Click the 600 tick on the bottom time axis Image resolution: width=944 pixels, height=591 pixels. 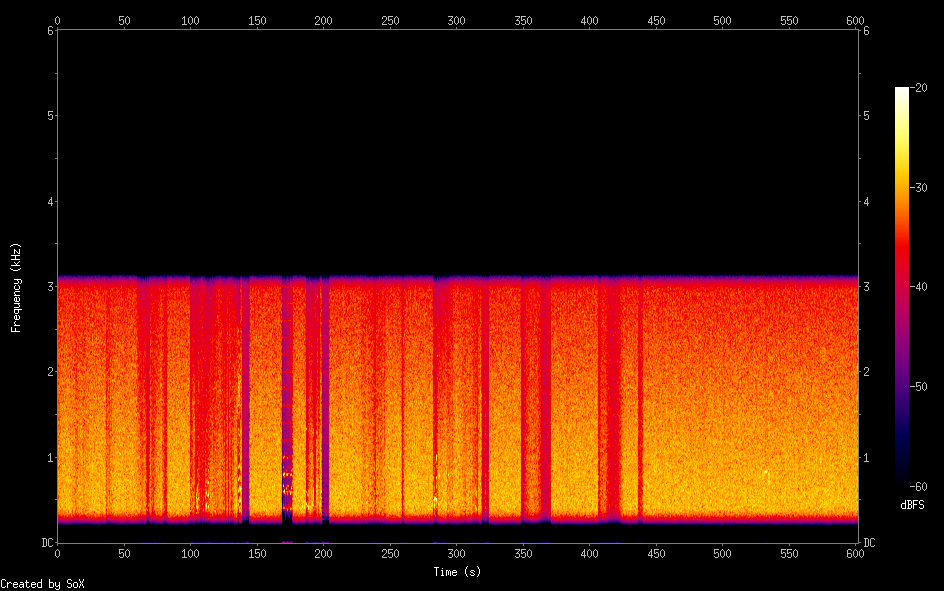tap(856, 553)
